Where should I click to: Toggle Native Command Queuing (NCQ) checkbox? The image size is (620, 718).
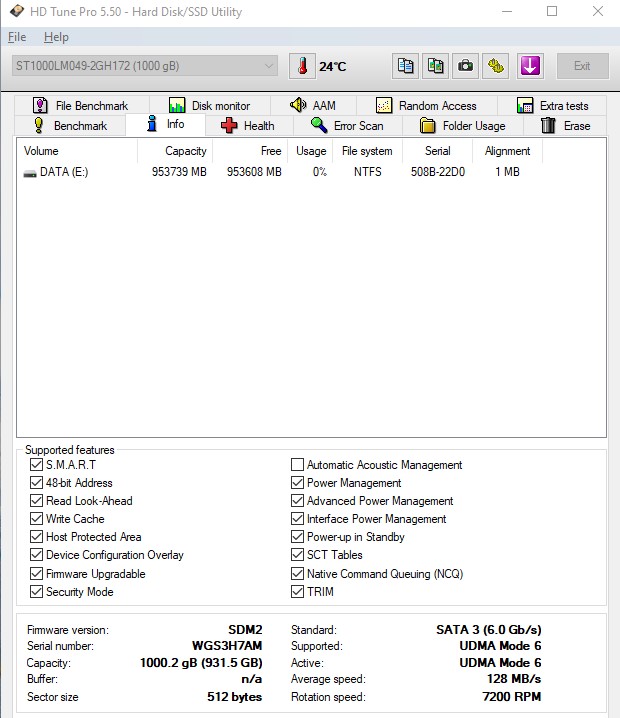tap(297, 574)
